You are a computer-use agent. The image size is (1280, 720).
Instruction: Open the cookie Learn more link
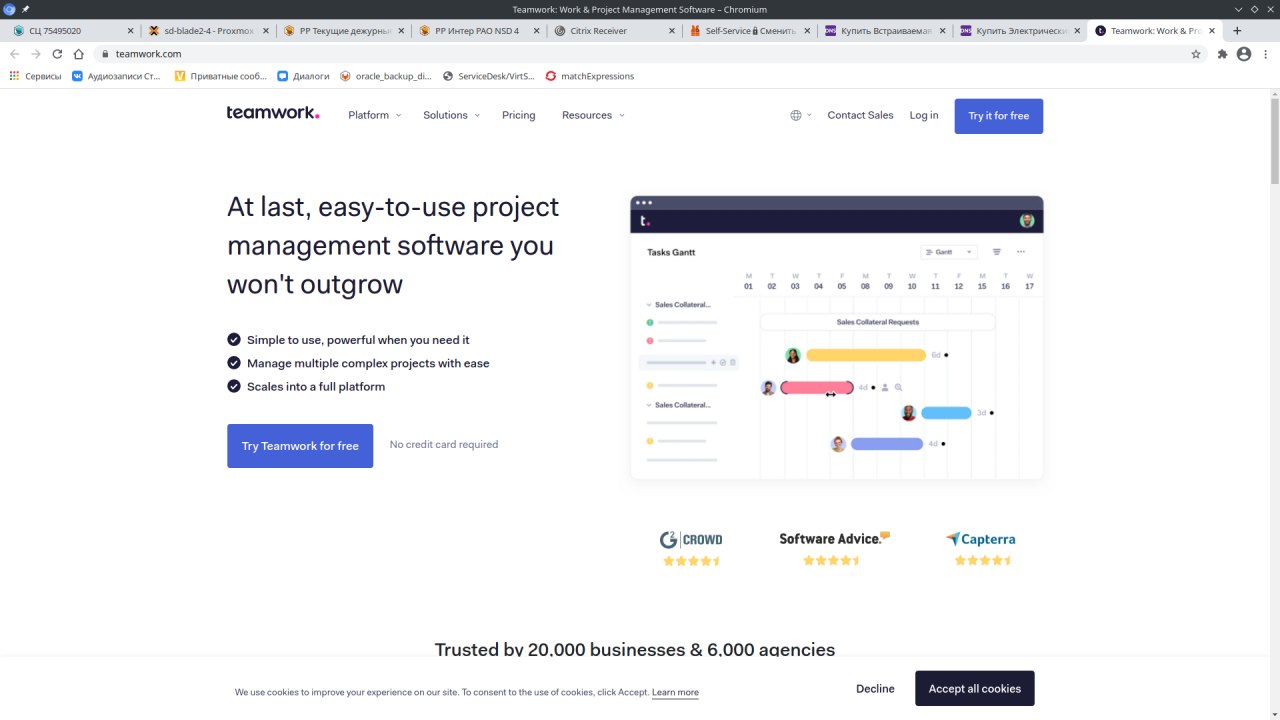[x=675, y=692]
